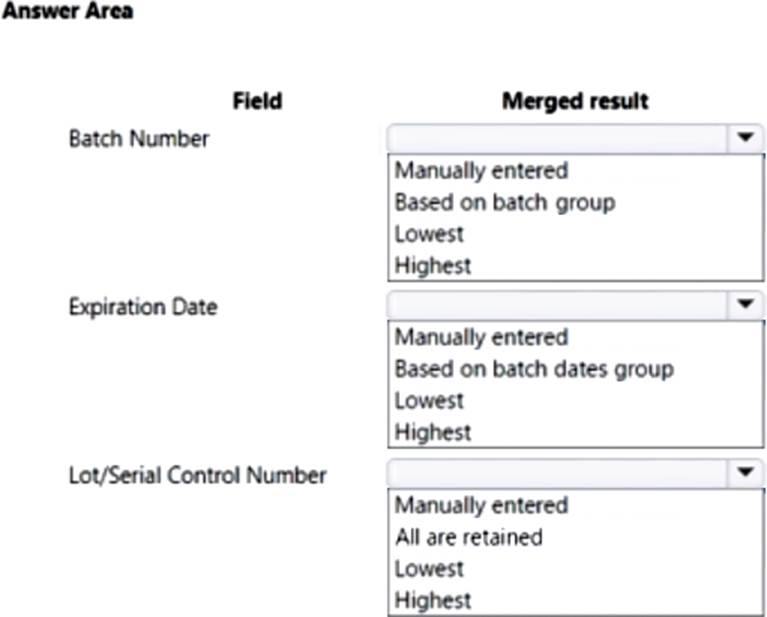Pick Highest under Batch Number
This screenshot has width=767, height=617.
[x=432, y=265]
